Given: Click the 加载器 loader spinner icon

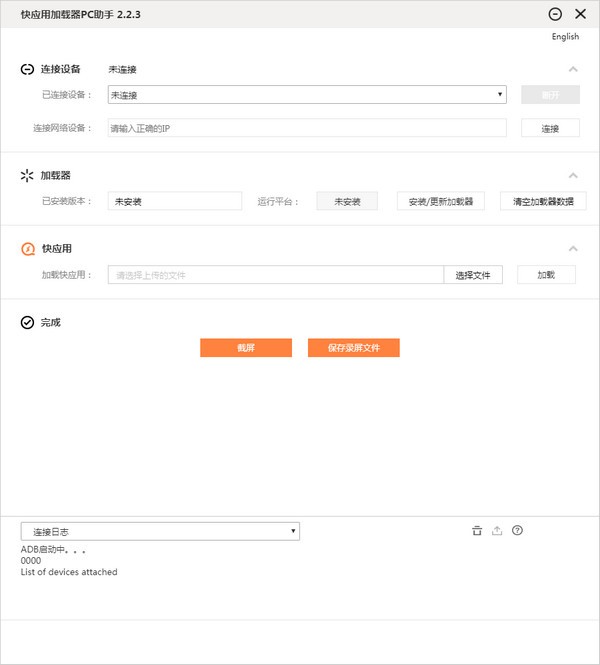Looking at the screenshot, I should tap(27, 175).
